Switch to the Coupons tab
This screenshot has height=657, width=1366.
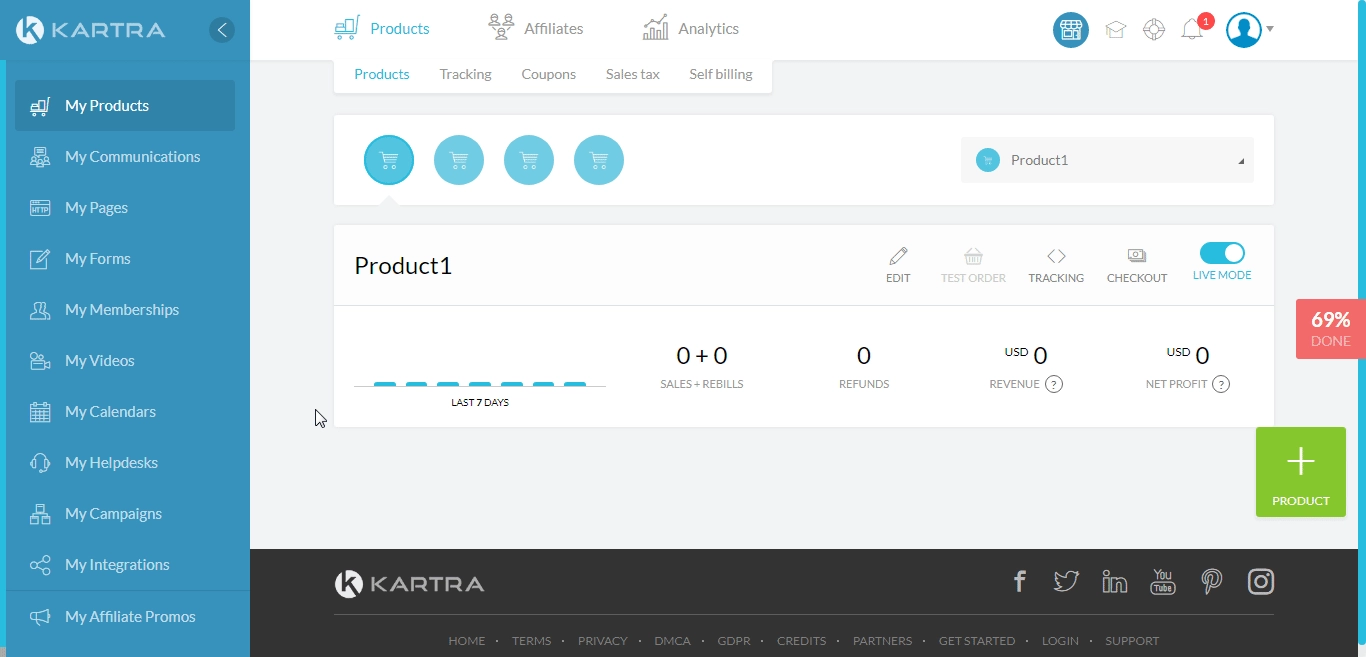548,74
